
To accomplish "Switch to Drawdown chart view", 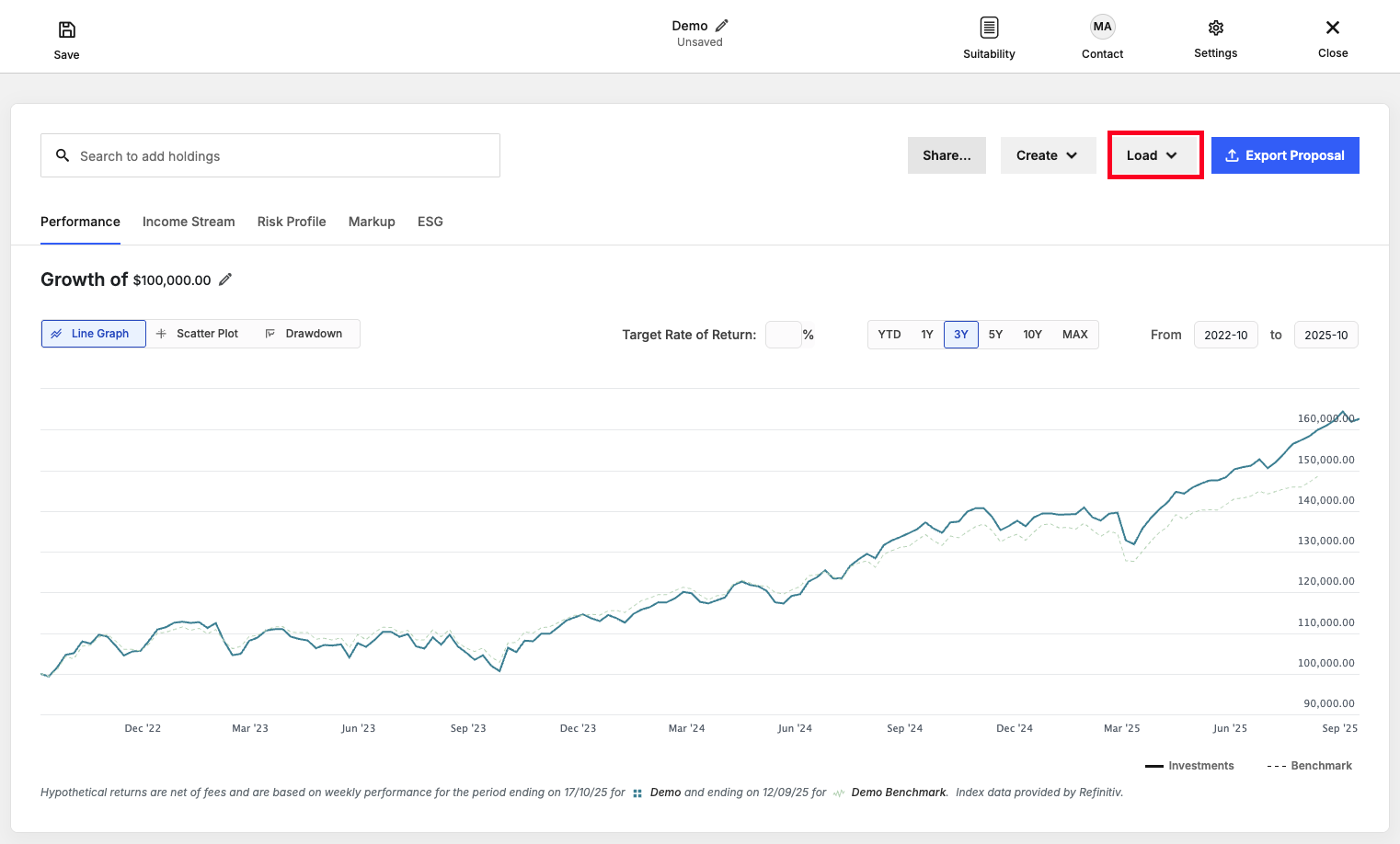I will tap(304, 334).
